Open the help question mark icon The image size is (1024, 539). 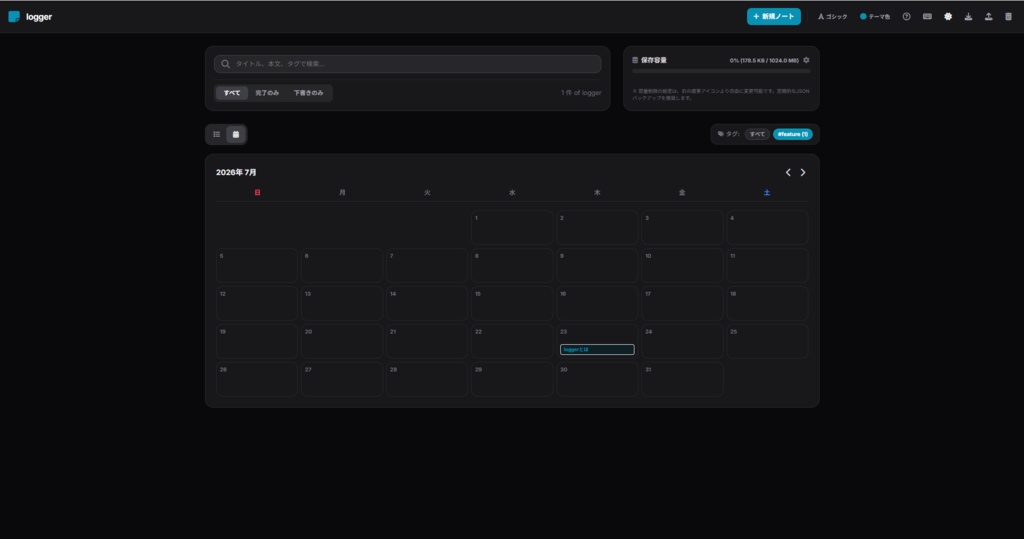tap(906, 17)
